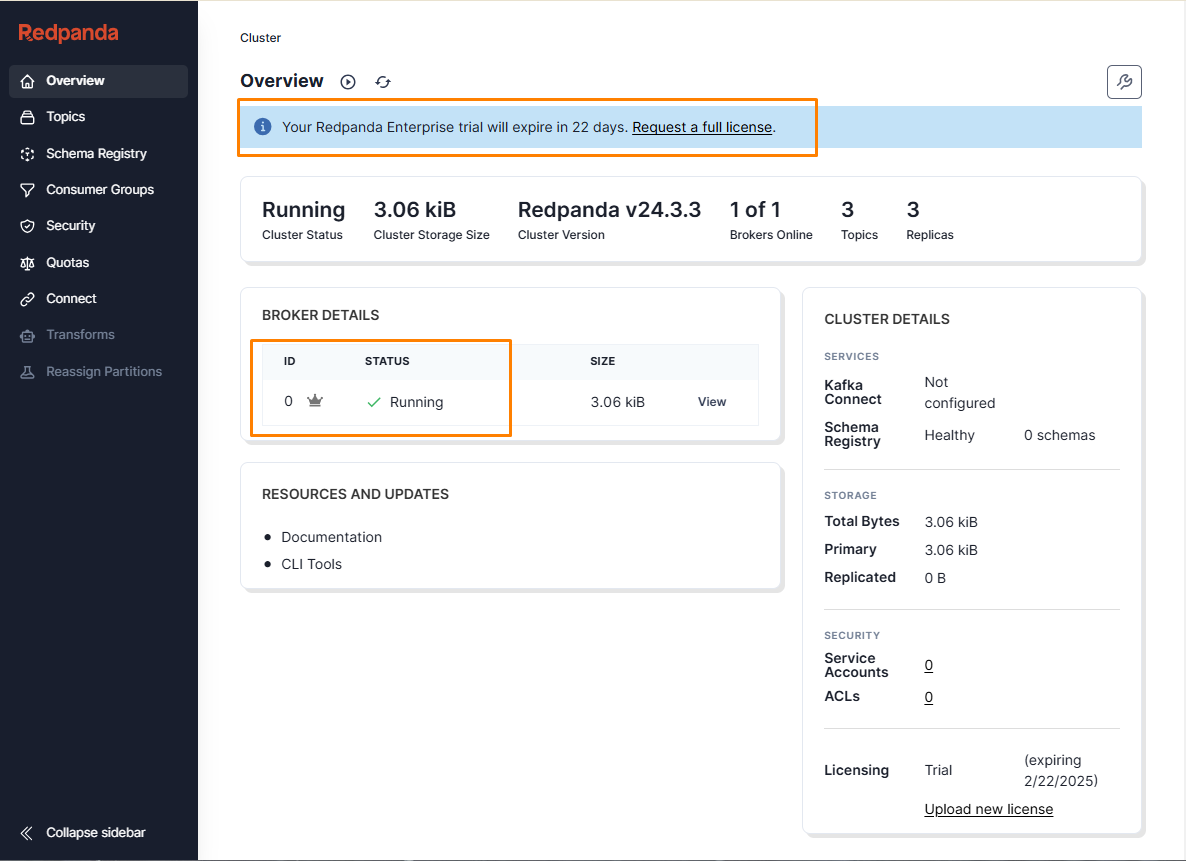Select Transforms in the sidebar
This screenshot has height=861, width=1186.
[x=98, y=335]
